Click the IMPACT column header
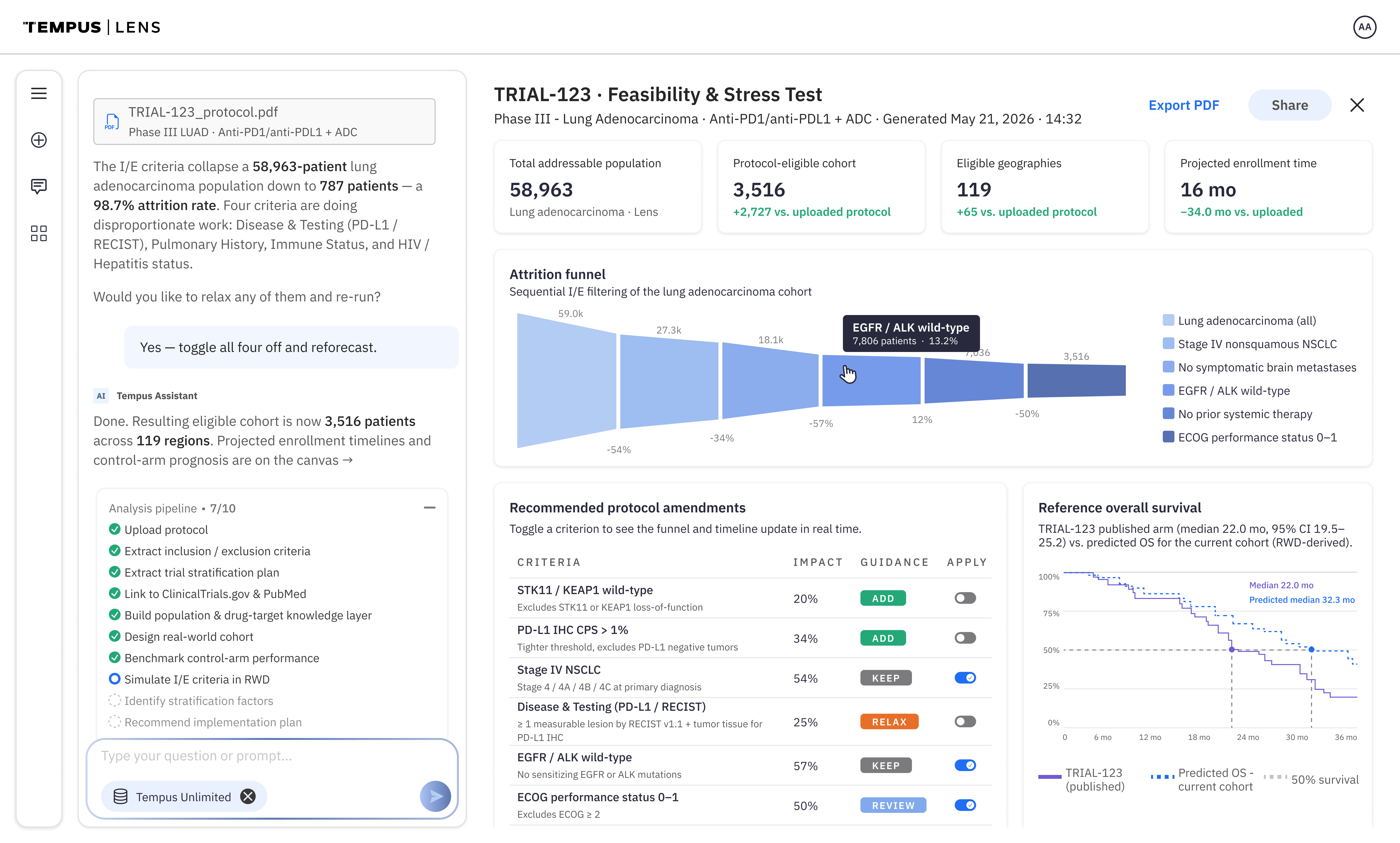Screen dimensions: 1400x843 coord(818,562)
